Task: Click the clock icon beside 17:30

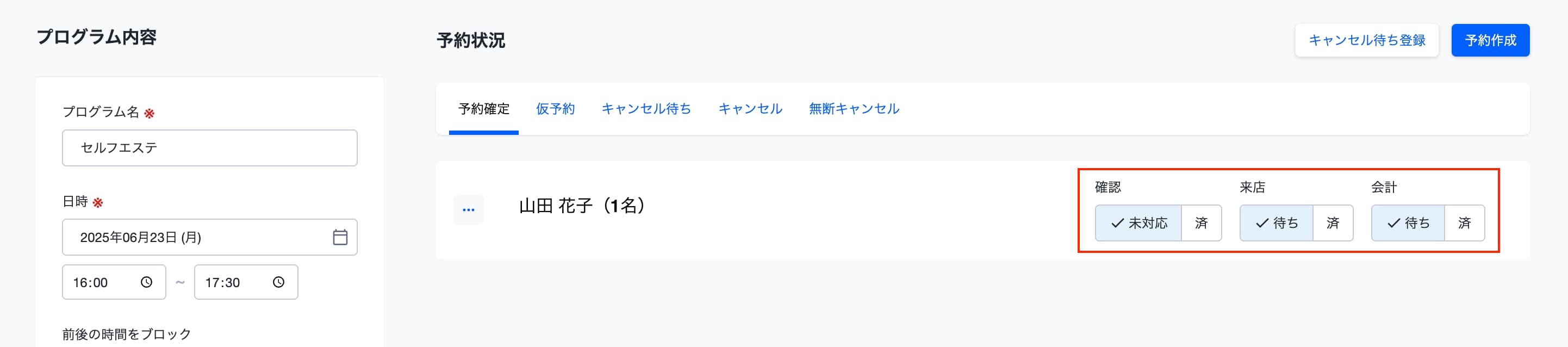Action: 279,282
